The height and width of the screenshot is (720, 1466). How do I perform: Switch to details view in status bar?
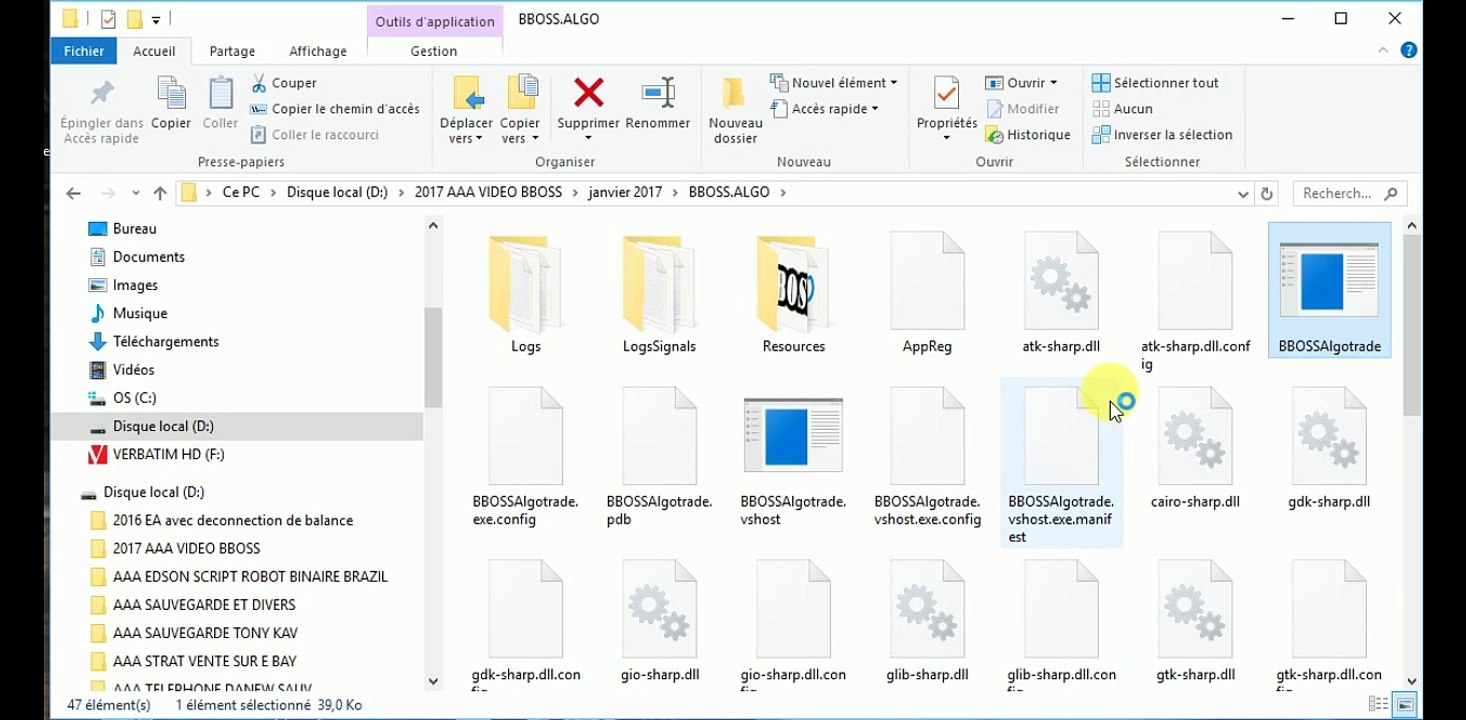(x=1378, y=705)
